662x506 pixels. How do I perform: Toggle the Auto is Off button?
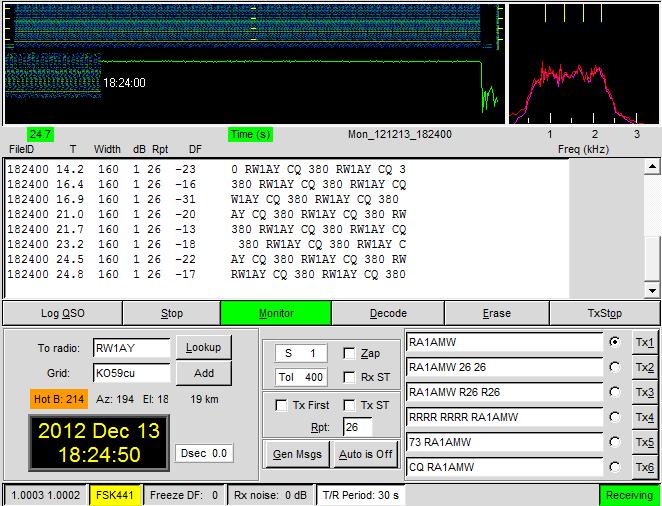(366, 454)
